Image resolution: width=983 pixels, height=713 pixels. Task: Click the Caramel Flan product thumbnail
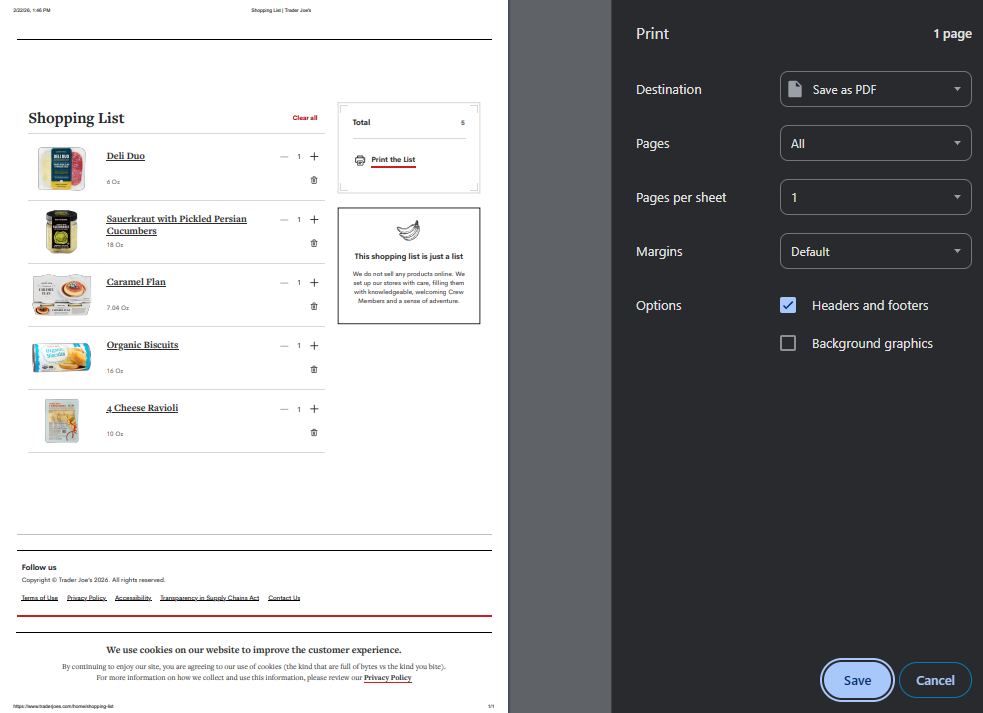click(x=61, y=295)
